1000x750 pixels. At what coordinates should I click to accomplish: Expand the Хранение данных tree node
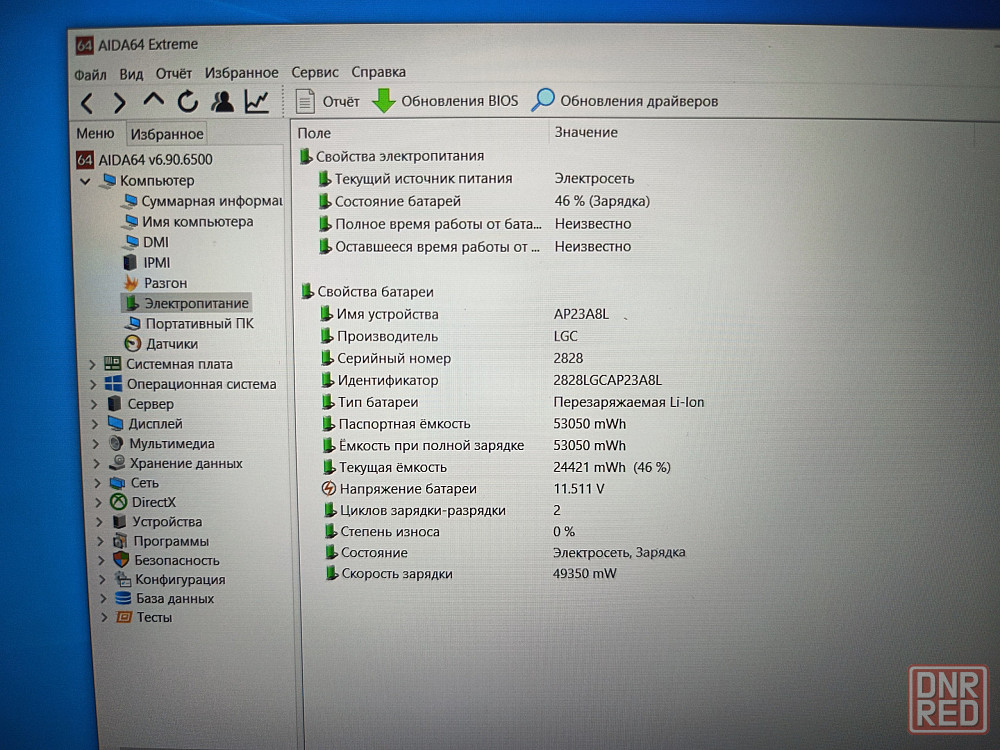pyautogui.click(x=98, y=464)
